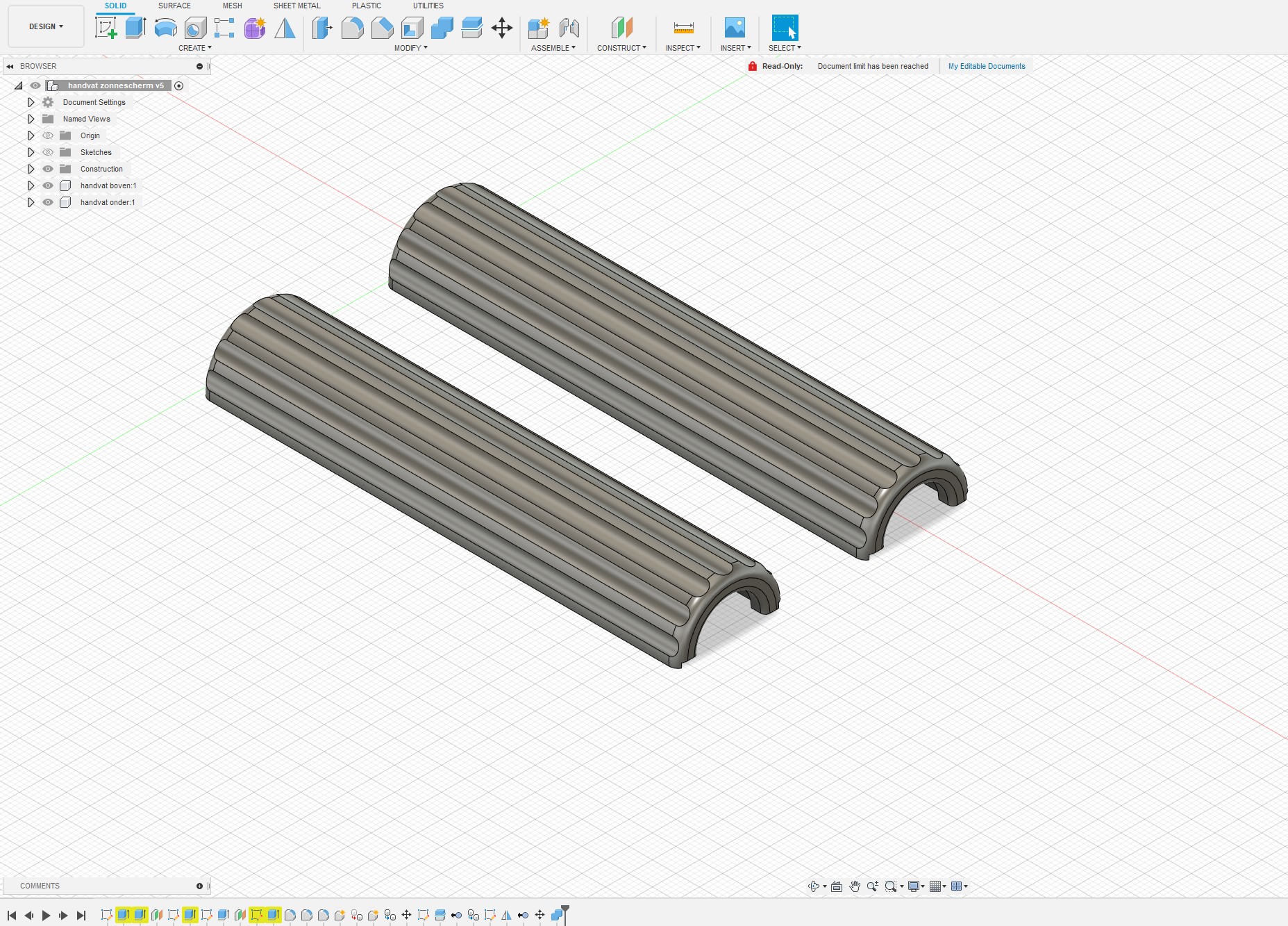Go to timeline start

(x=12, y=916)
